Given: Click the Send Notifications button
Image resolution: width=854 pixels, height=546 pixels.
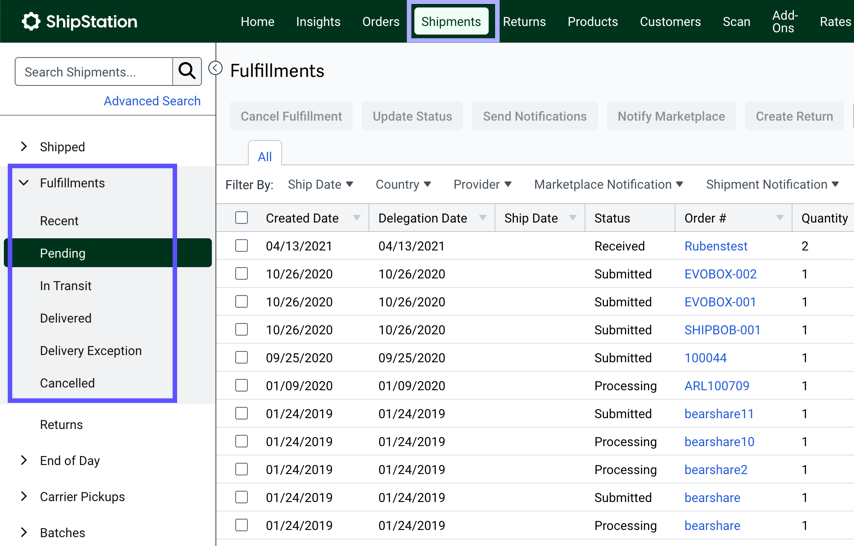Looking at the screenshot, I should pyautogui.click(x=535, y=116).
